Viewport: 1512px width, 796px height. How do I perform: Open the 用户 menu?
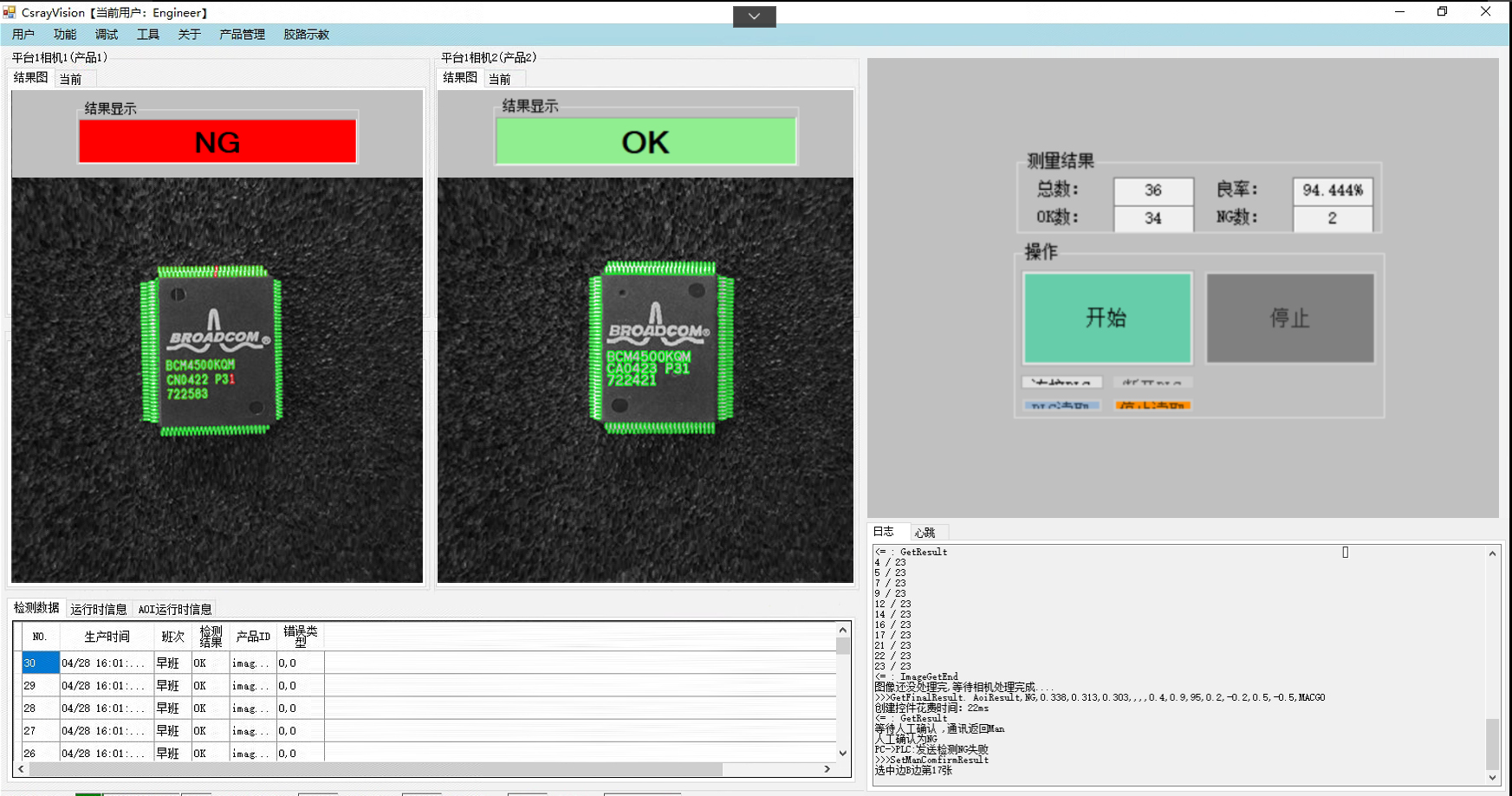23,35
